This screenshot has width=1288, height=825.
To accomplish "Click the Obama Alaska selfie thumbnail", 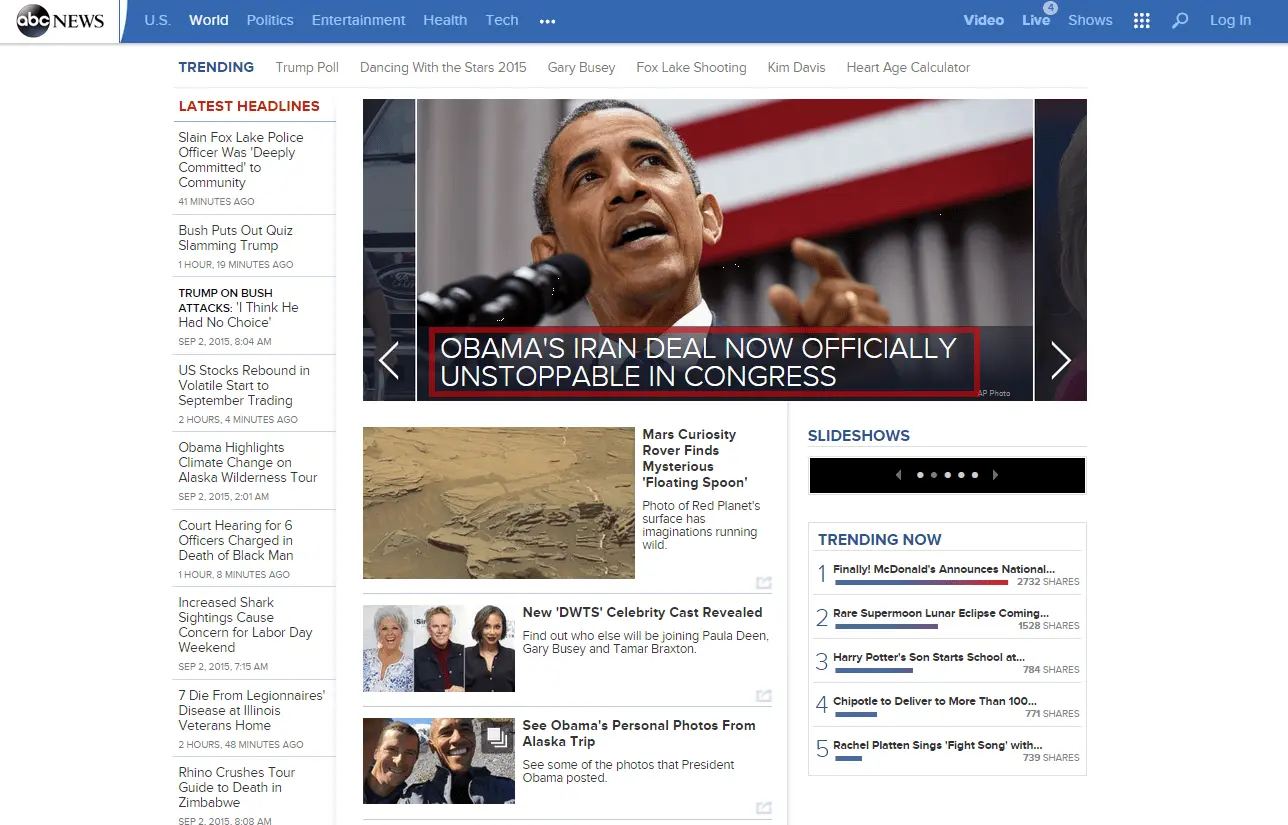I will pos(439,761).
